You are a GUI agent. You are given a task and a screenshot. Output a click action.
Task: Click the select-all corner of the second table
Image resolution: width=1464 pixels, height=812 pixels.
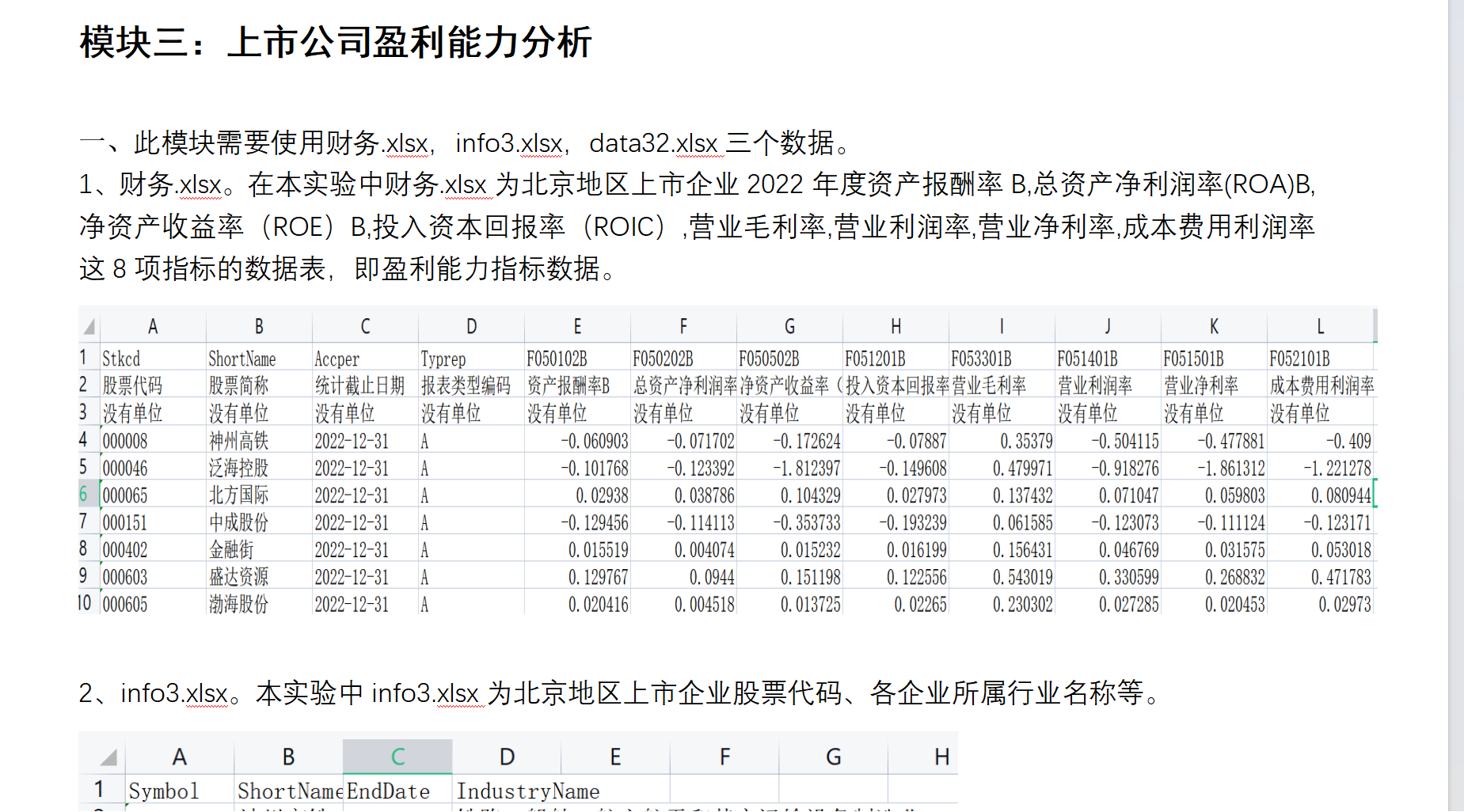[x=108, y=757]
